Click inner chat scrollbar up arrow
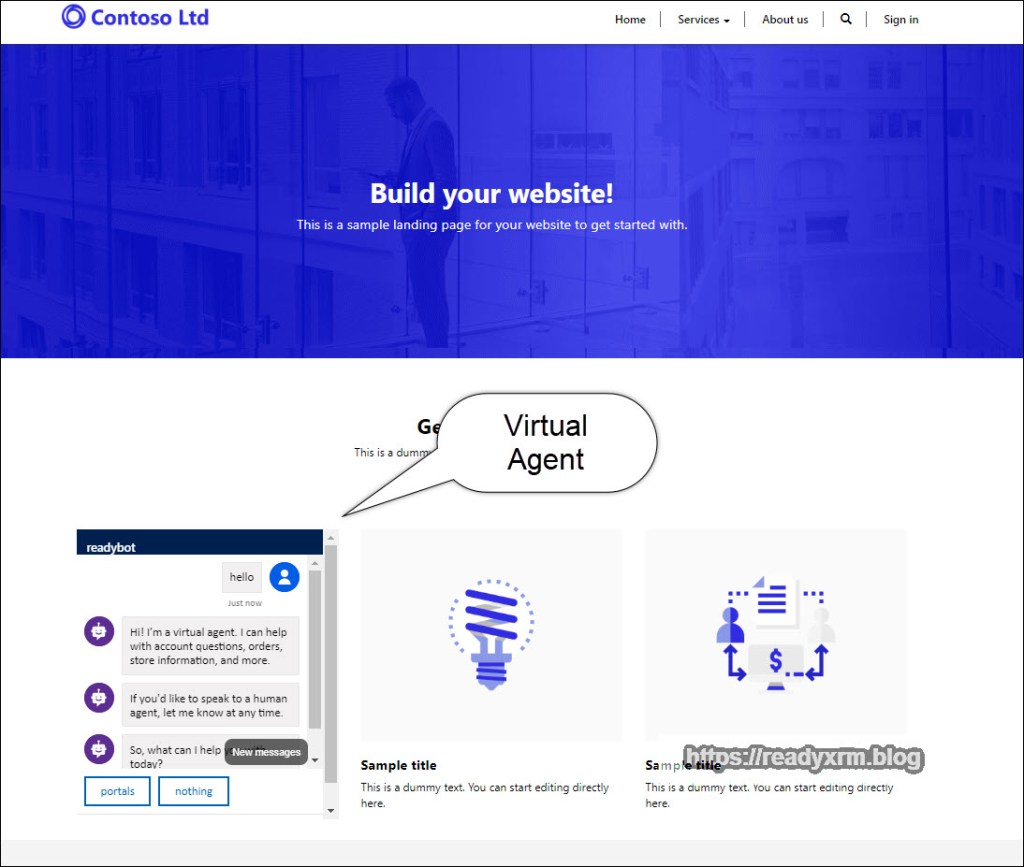1024x867 pixels. click(x=316, y=564)
